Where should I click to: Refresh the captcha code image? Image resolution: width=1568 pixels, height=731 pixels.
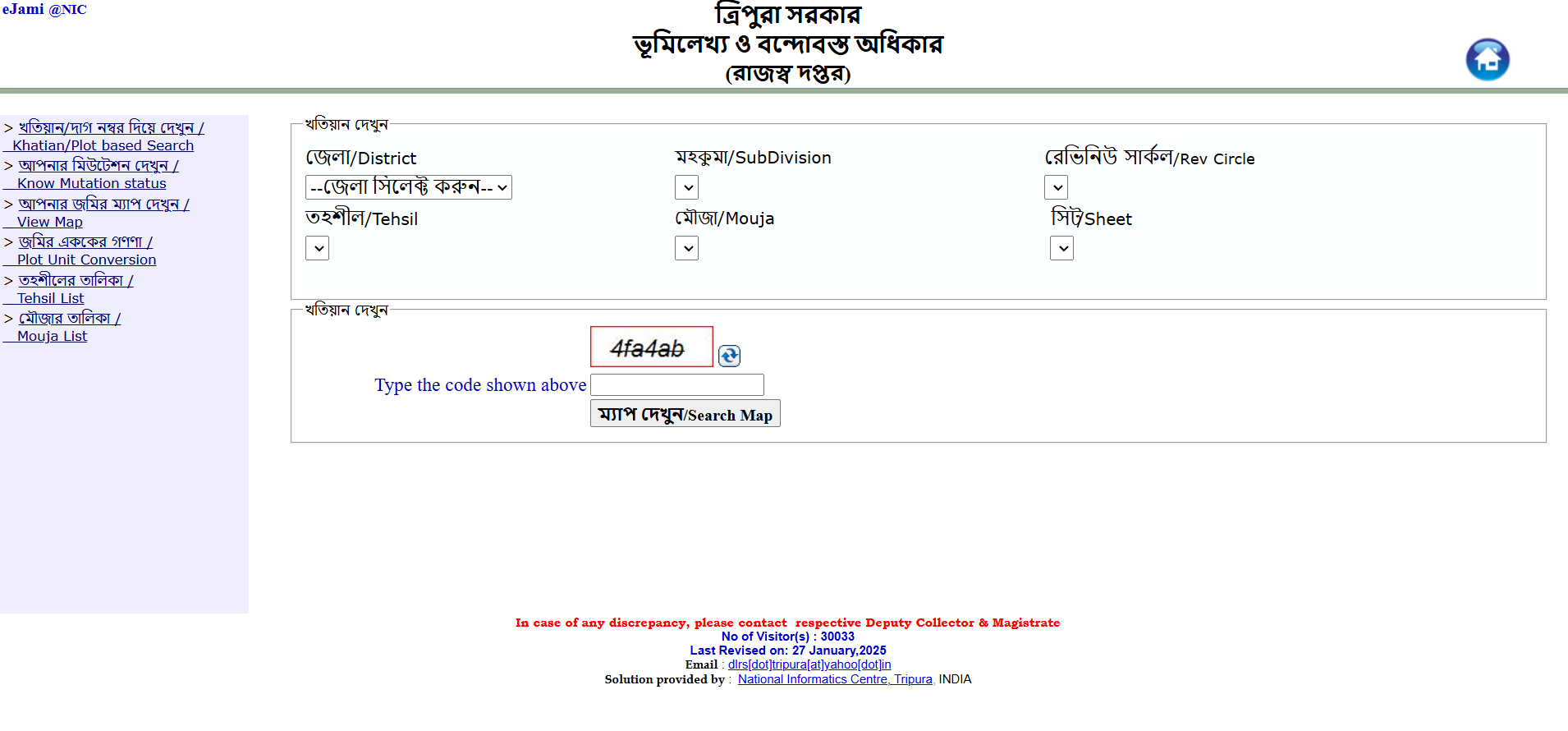point(729,356)
